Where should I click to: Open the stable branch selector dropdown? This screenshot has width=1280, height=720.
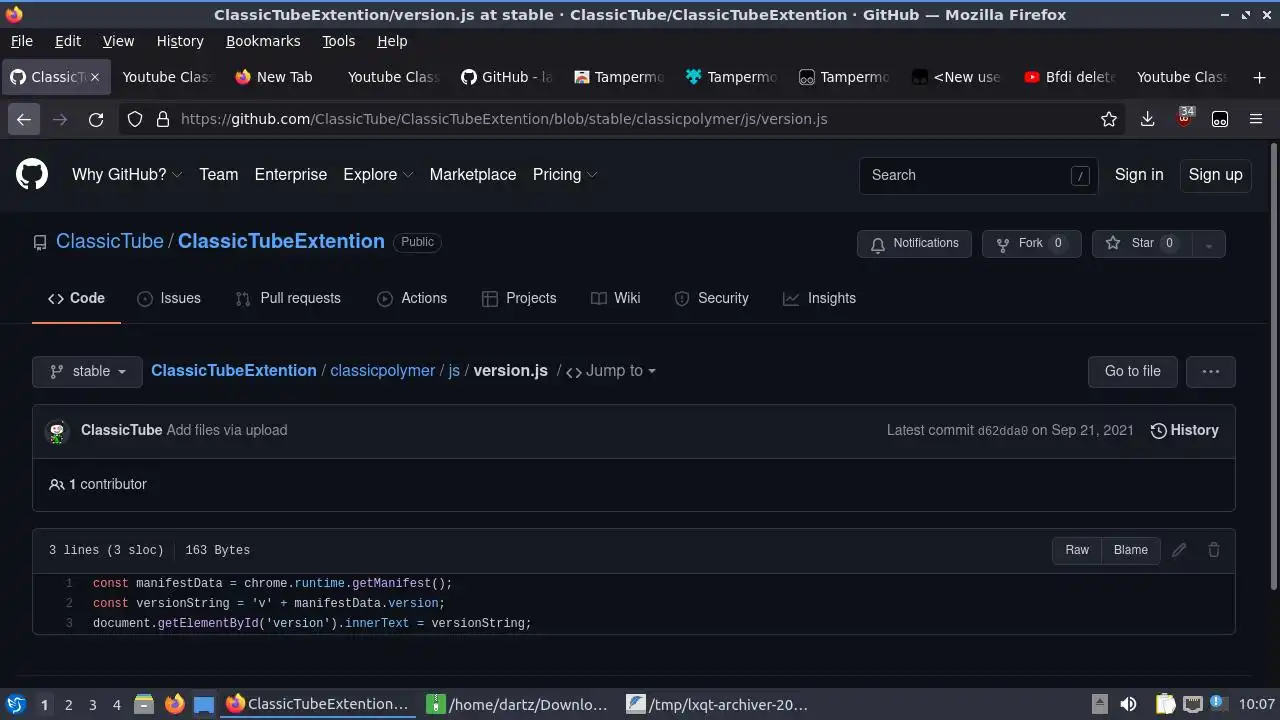tap(87, 371)
